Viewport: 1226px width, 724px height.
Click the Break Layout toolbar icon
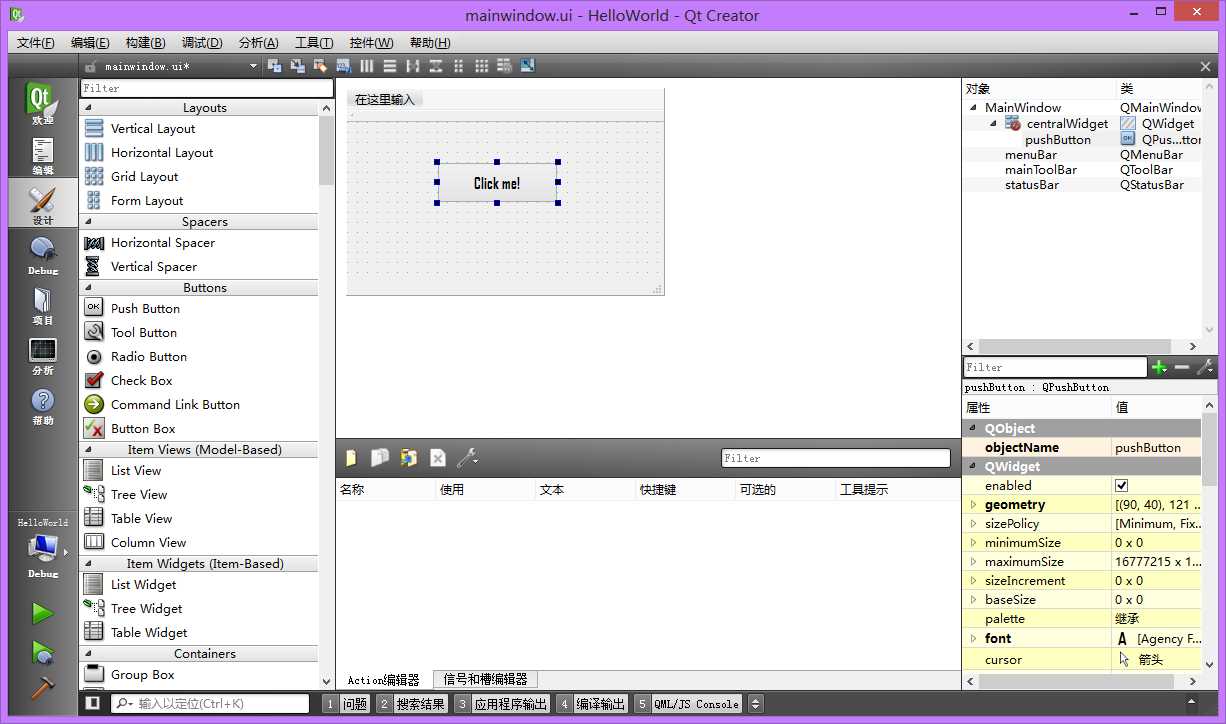pos(505,66)
